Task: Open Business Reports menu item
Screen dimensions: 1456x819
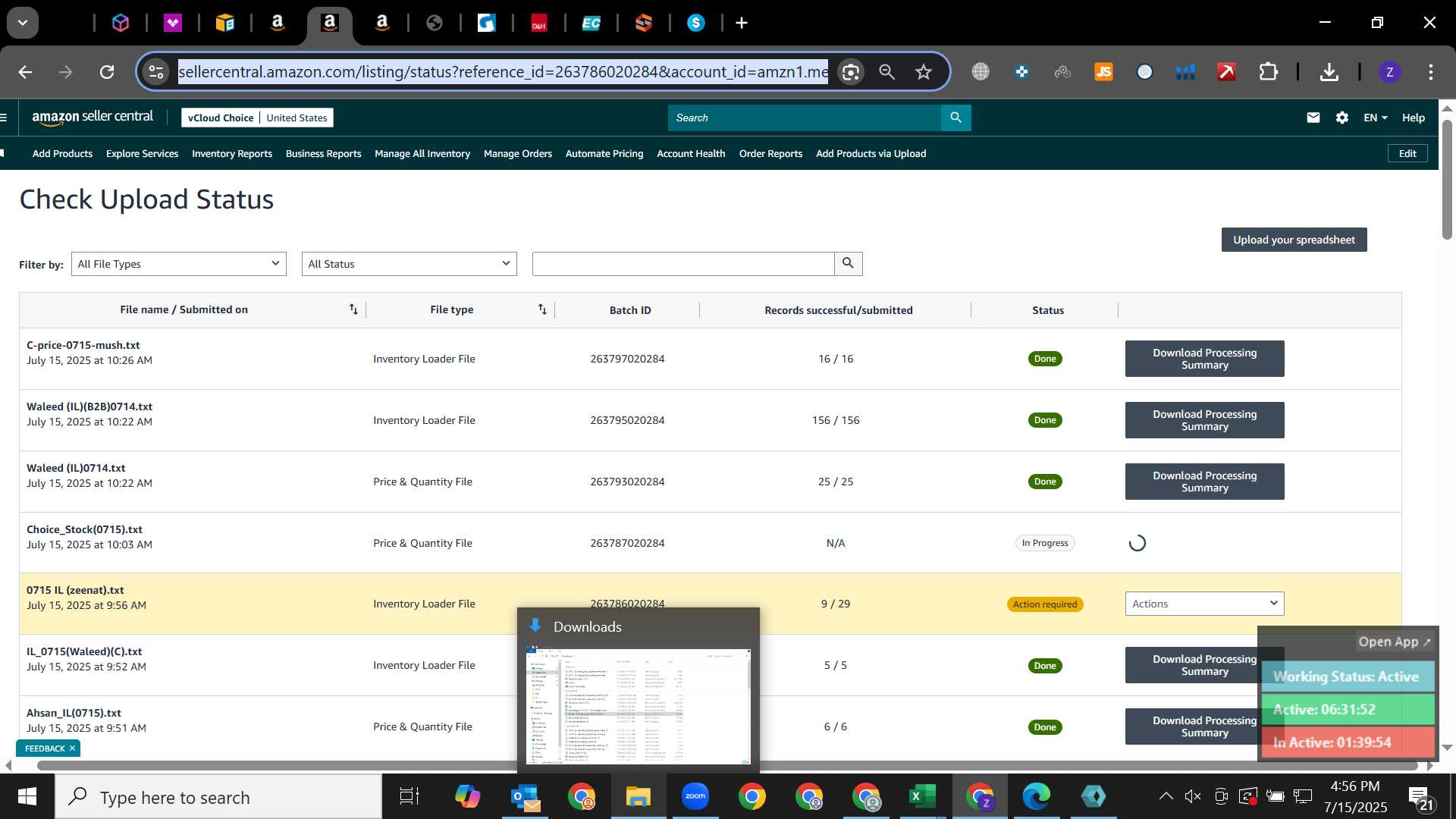Action: [x=324, y=153]
